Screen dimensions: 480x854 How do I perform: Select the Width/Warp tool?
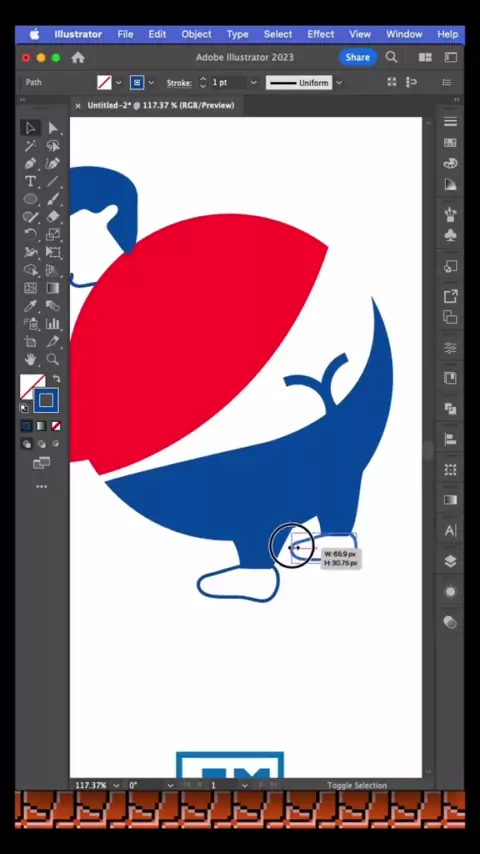31,252
